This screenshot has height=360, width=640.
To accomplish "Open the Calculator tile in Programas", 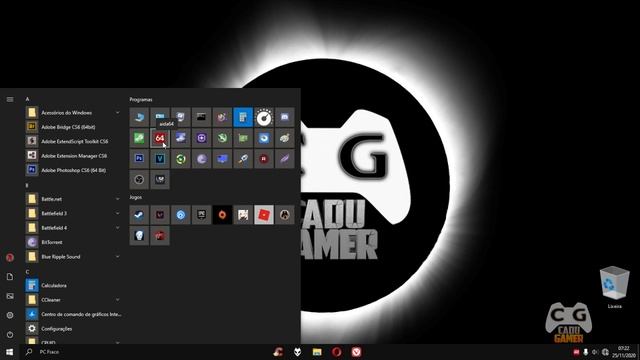I will point(243,117).
